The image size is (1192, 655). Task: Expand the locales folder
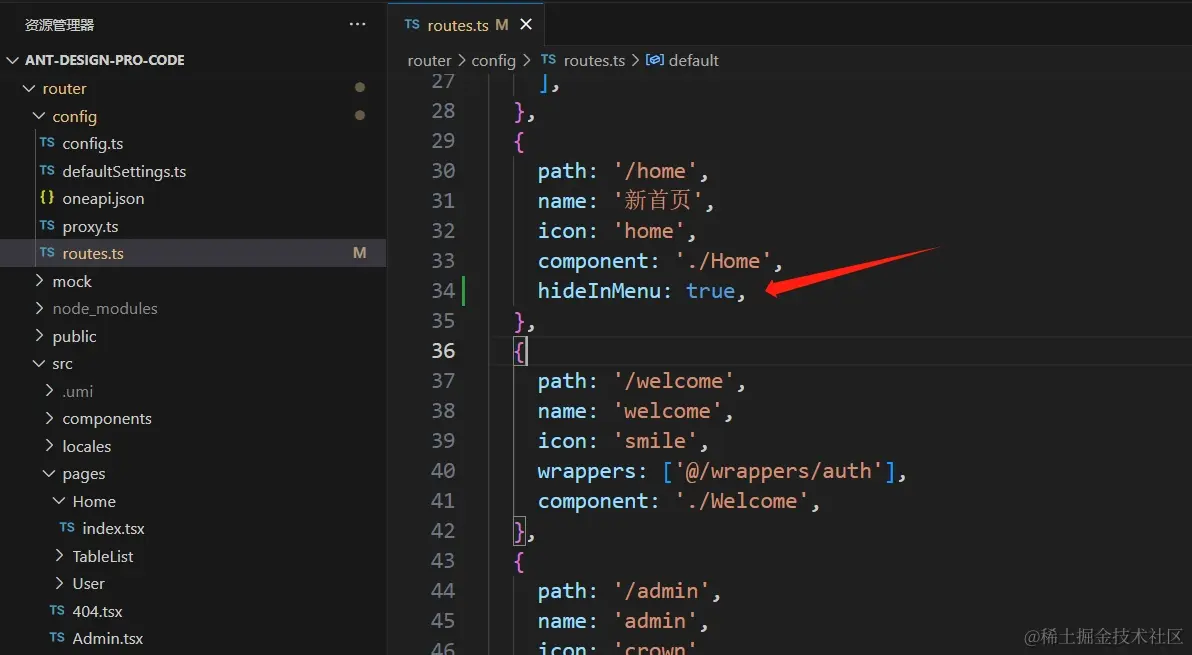point(49,446)
